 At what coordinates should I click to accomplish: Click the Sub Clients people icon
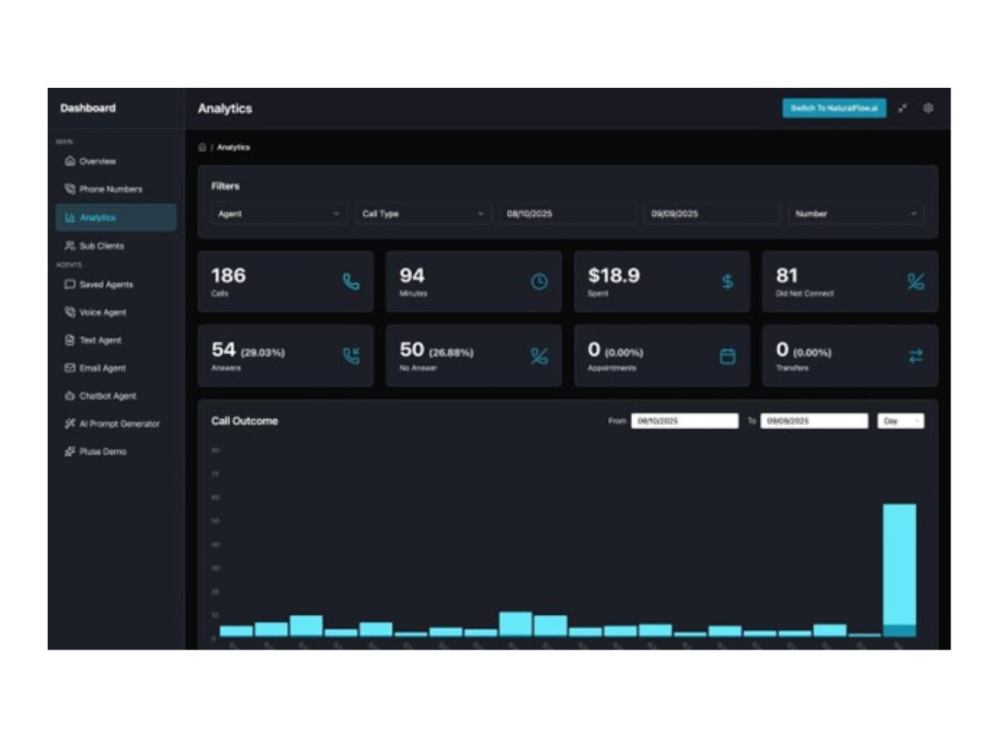(70, 246)
